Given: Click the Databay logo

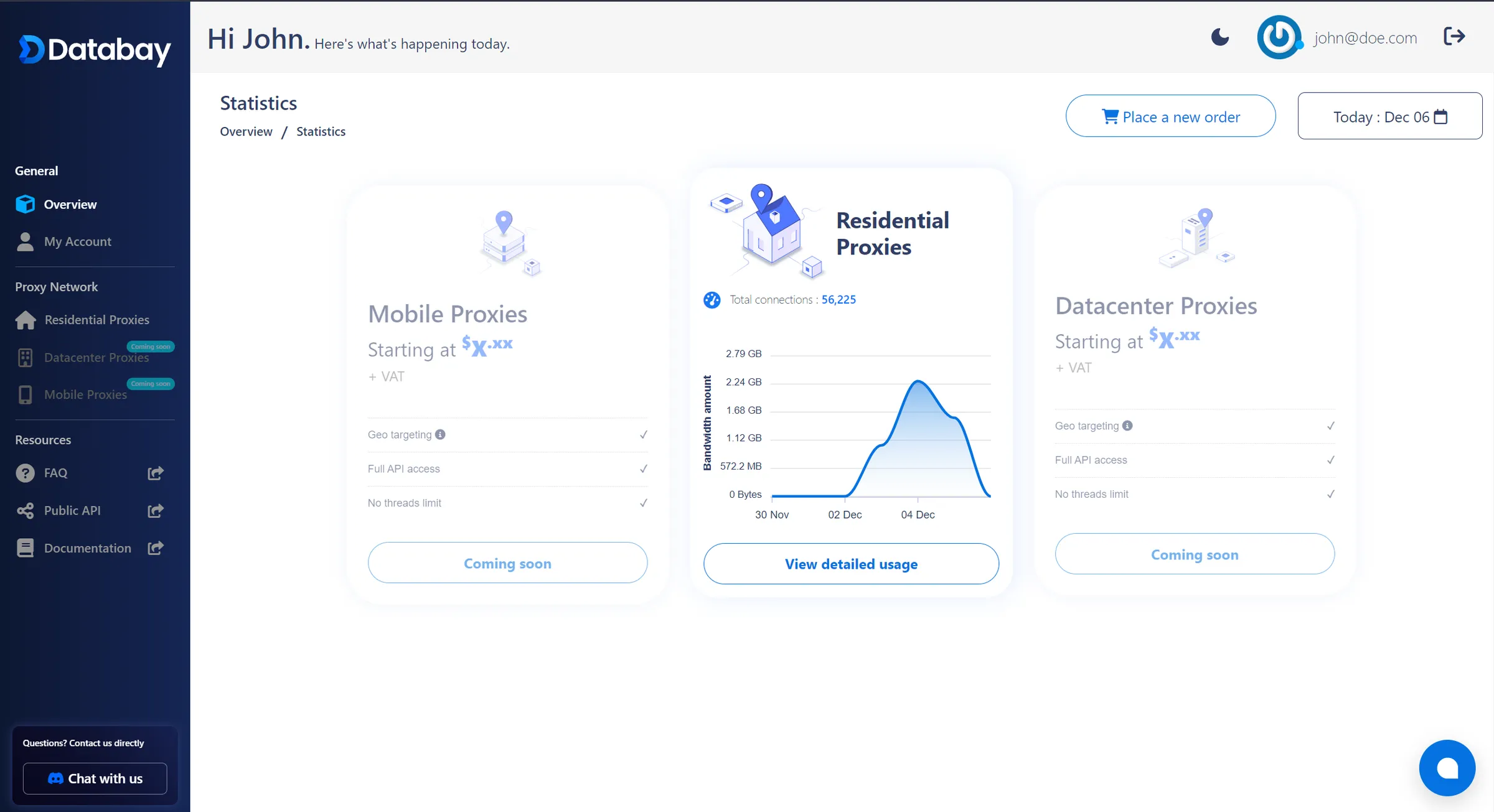Looking at the screenshot, I should tap(94, 49).
